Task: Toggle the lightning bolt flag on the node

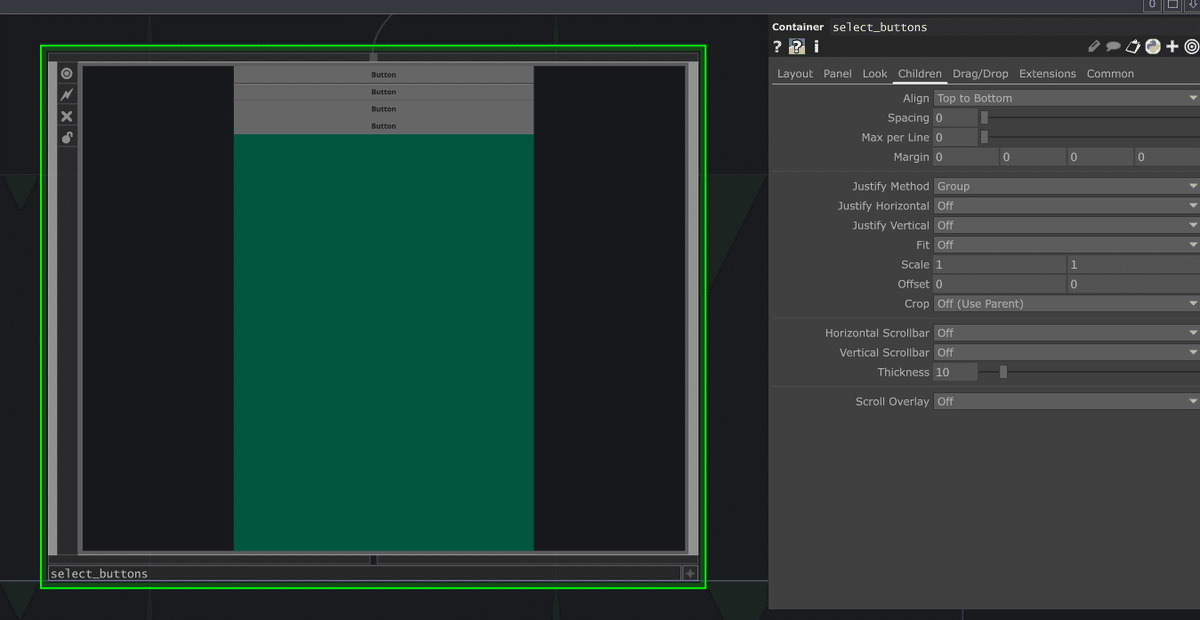Action: click(67, 95)
